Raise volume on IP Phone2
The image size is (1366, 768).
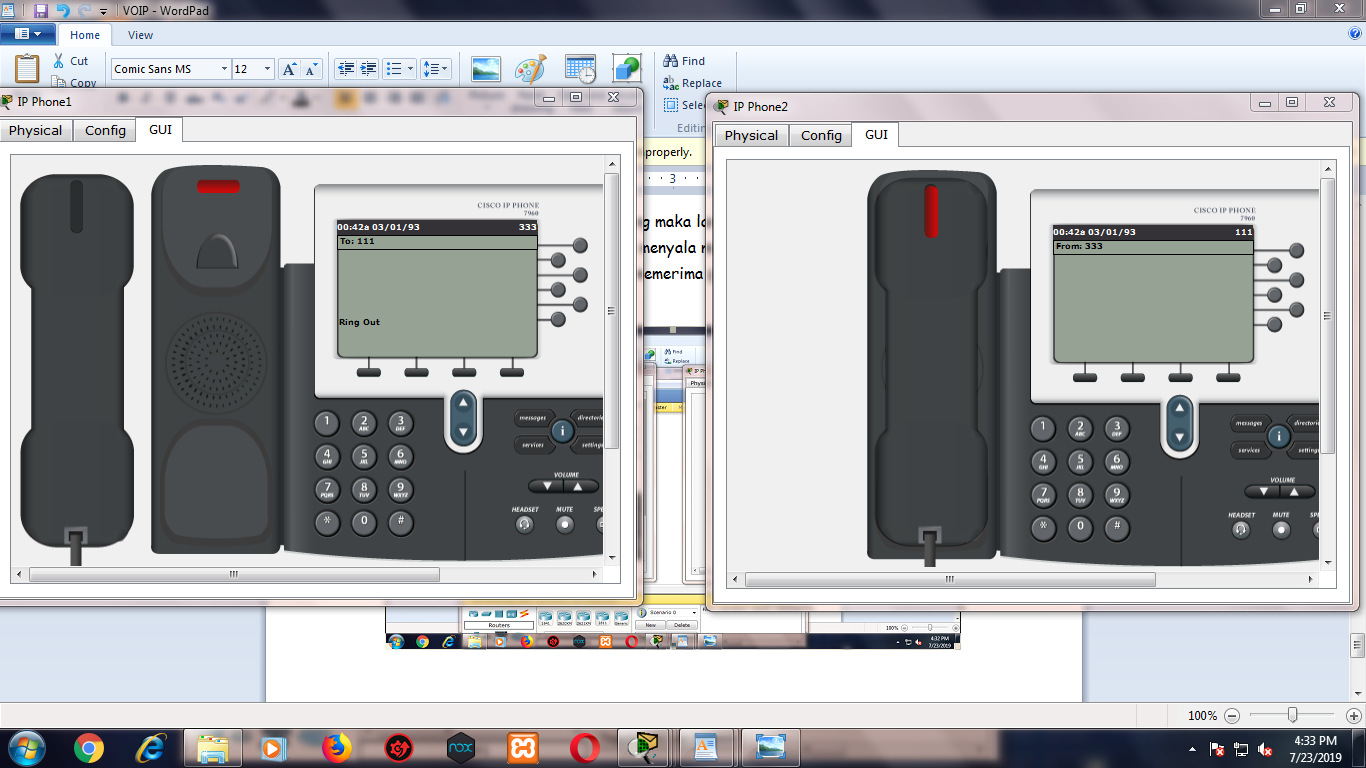click(1295, 492)
